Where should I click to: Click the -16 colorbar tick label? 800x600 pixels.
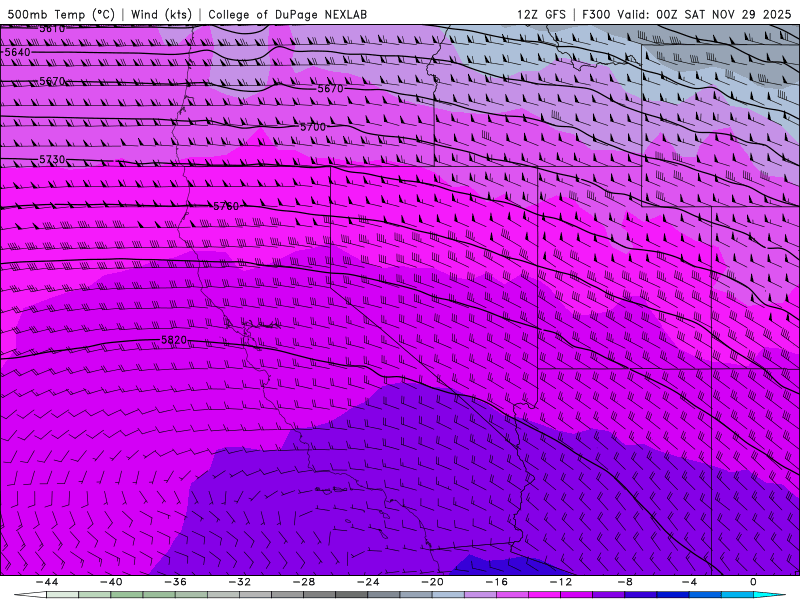pyautogui.click(x=496, y=582)
